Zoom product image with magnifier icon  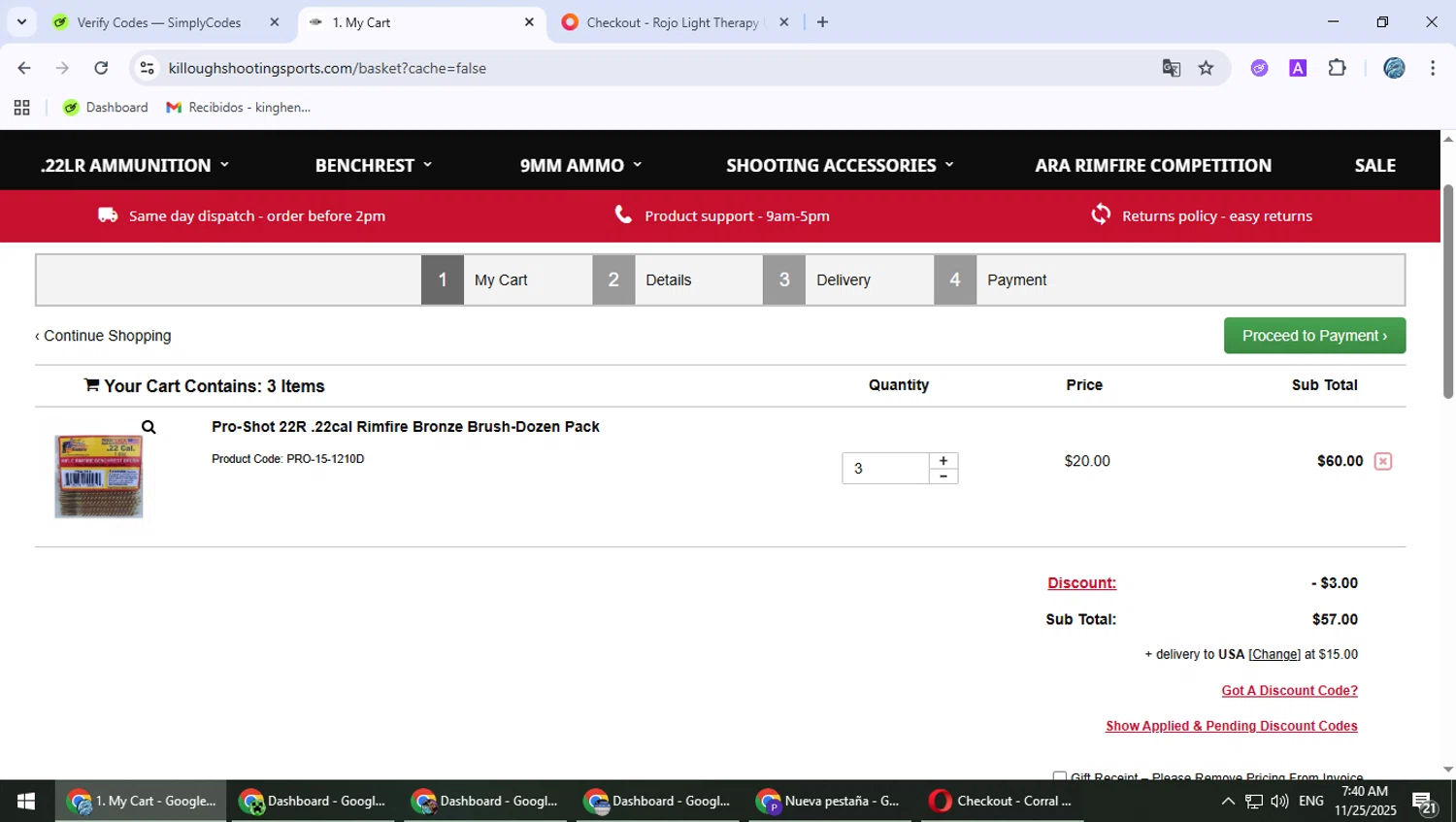149,427
